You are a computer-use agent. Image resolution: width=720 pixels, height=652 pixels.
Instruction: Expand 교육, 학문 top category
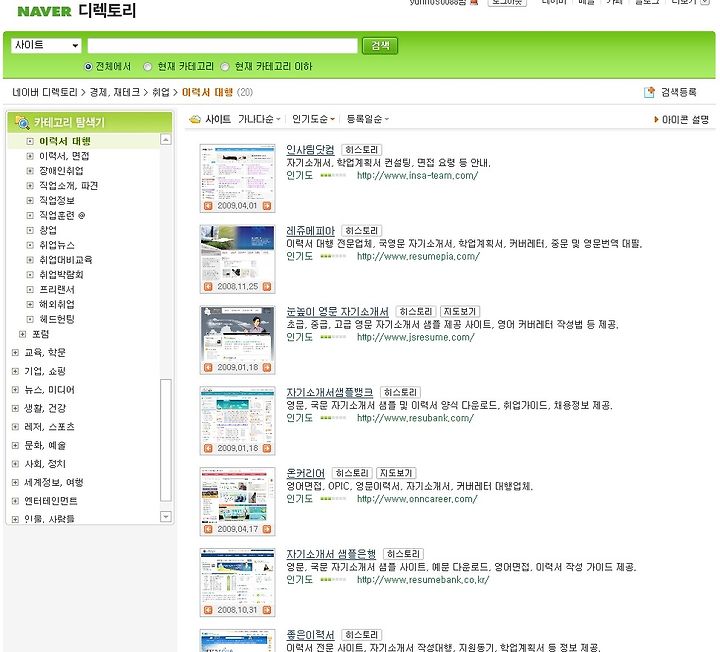(15, 353)
